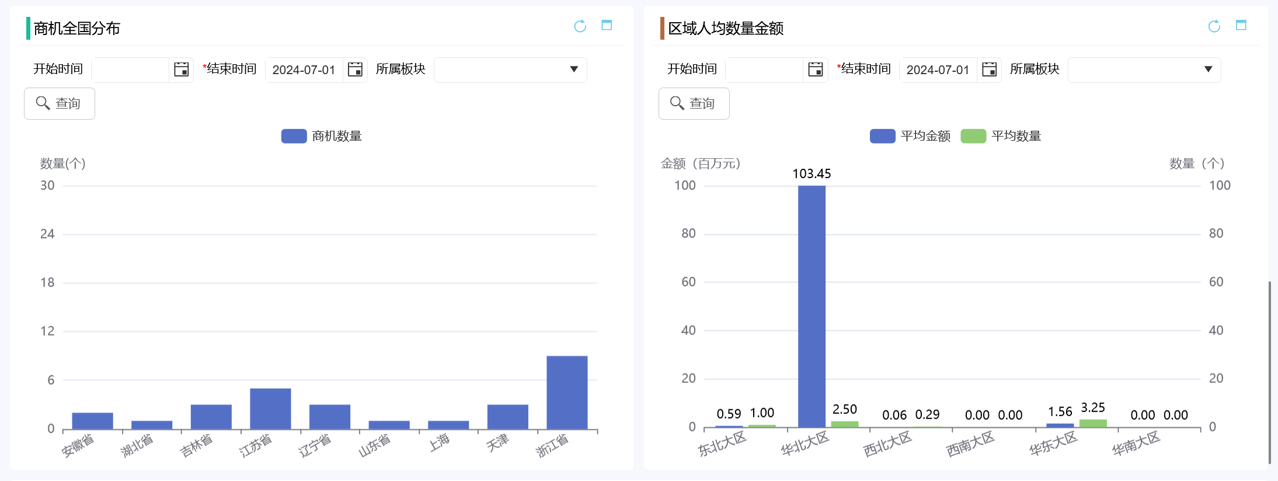This screenshot has width=1278, height=481.
Task: Expand 所属板块 dropdown in right panel
Action: pyautogui.click(x=1144, y=69)
